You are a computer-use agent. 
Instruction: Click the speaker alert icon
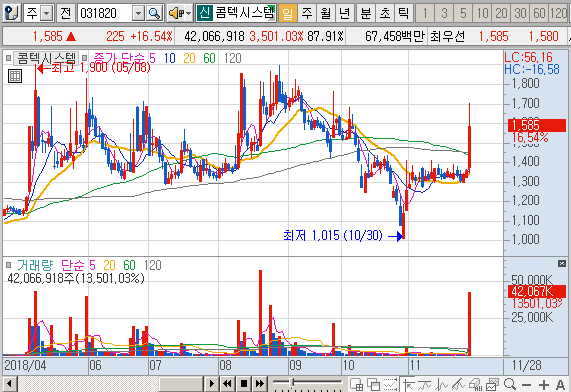tap(176, 14)
